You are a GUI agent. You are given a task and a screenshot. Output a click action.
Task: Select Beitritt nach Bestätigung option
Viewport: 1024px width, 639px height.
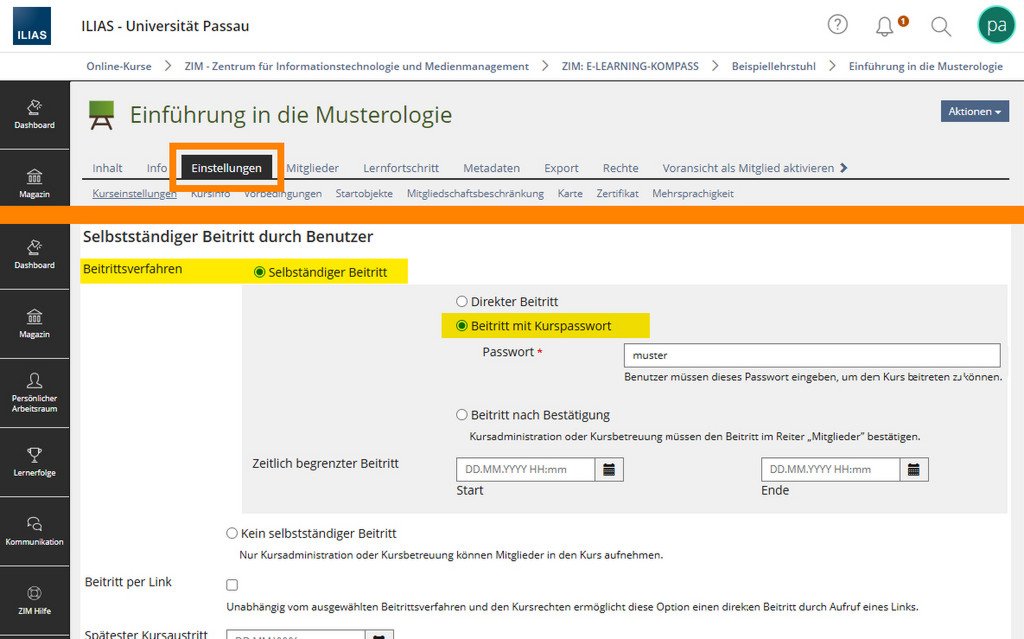(x=462, y=415)
